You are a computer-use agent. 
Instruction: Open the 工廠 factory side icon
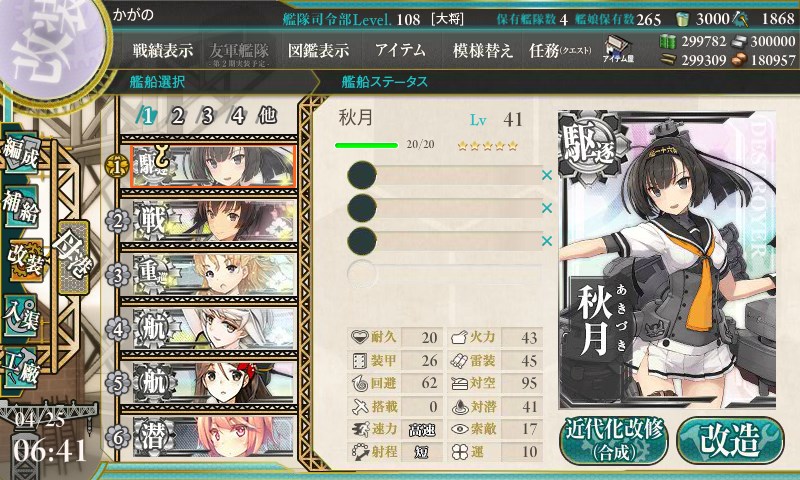[21, 367]
